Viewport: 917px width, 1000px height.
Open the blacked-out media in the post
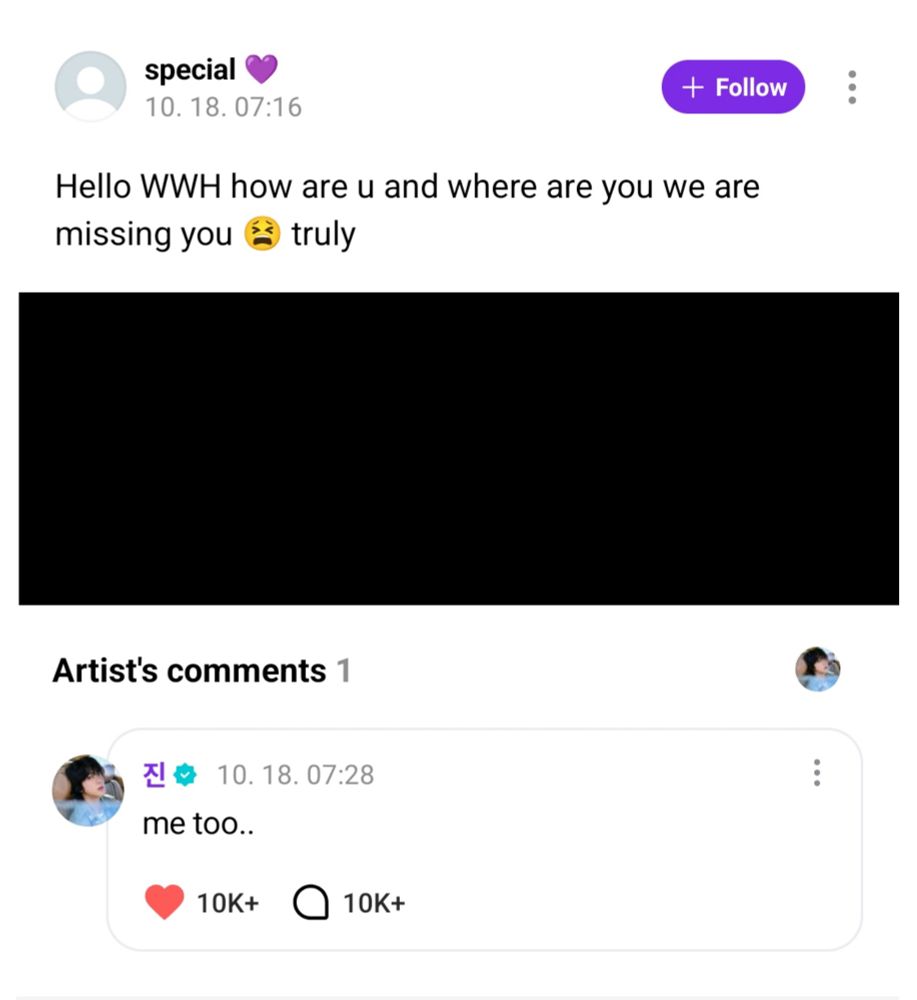pyautogui.click(x=458, y=448)
